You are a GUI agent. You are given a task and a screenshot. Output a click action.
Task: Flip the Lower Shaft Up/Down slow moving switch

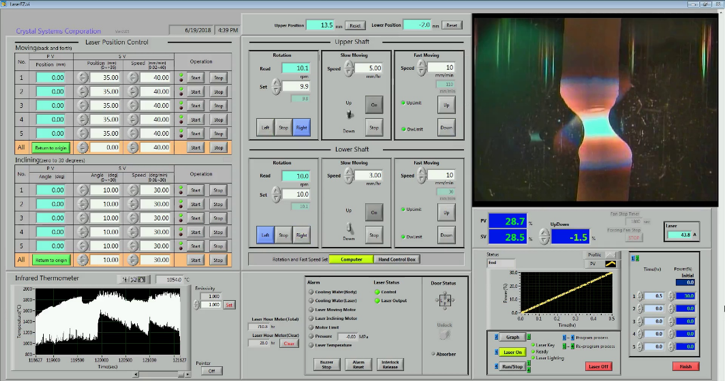click(350, 228)
